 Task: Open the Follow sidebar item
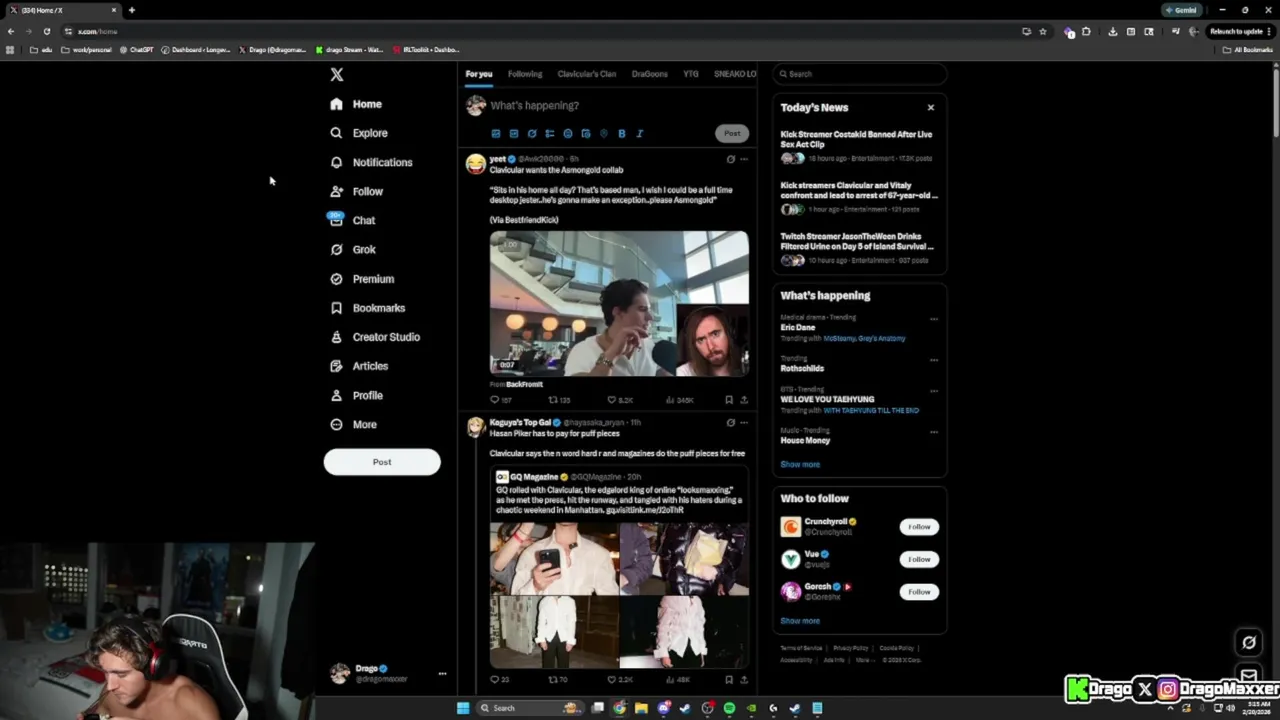pyautogui.click(x=356, y=191)
